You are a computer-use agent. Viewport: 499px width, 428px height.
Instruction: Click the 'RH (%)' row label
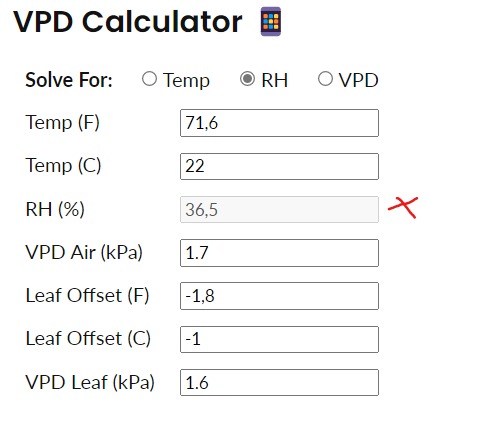tap(55, 209)
